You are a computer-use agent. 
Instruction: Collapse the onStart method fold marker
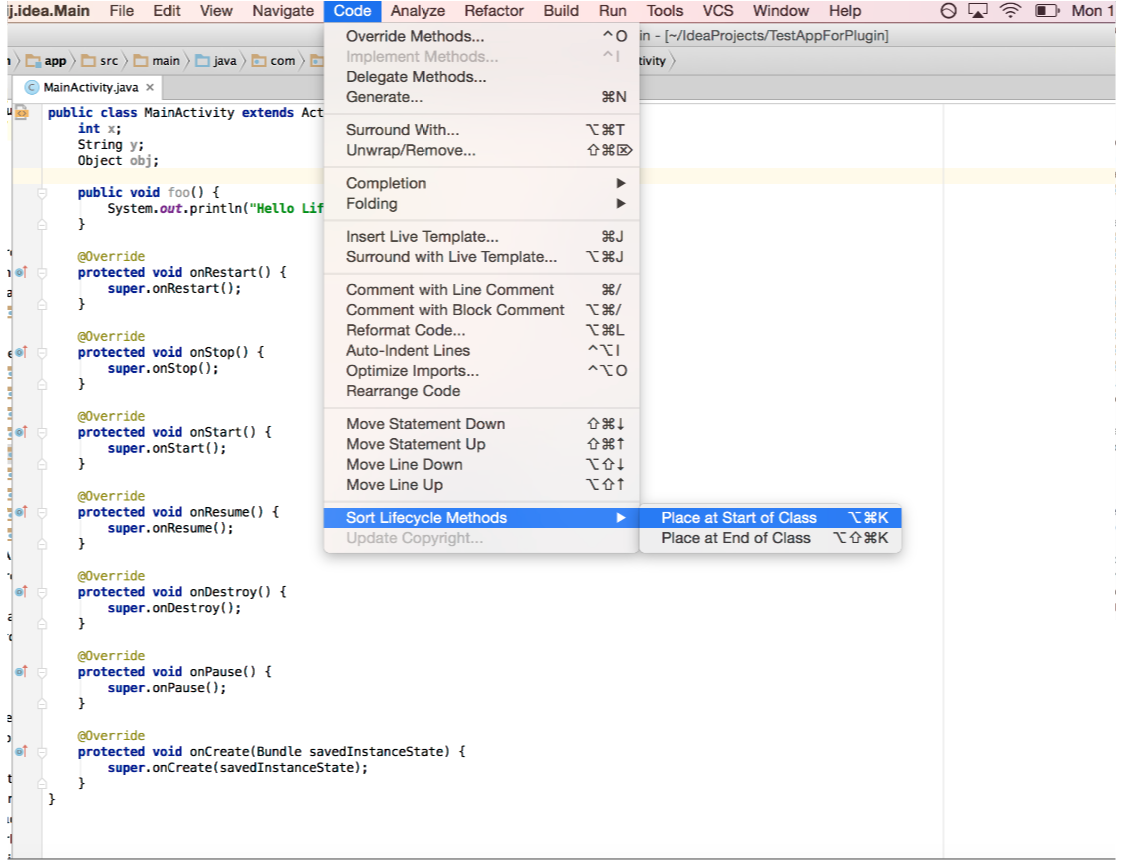point(42,433)
